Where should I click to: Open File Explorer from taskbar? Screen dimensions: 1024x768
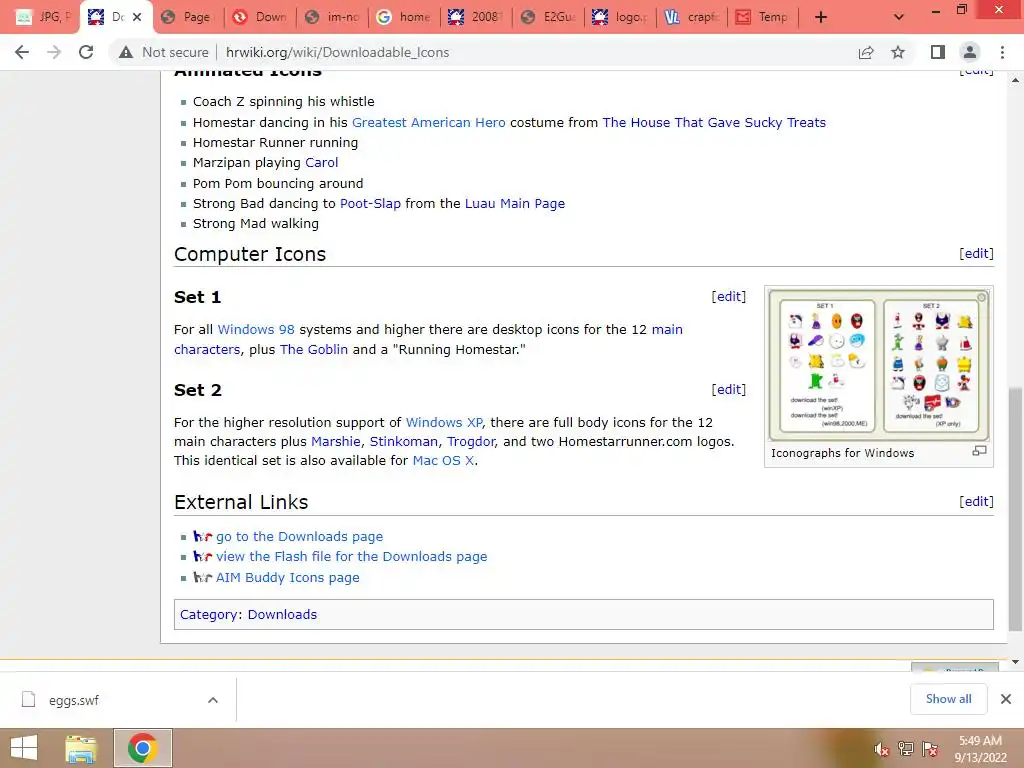[82, 748]
